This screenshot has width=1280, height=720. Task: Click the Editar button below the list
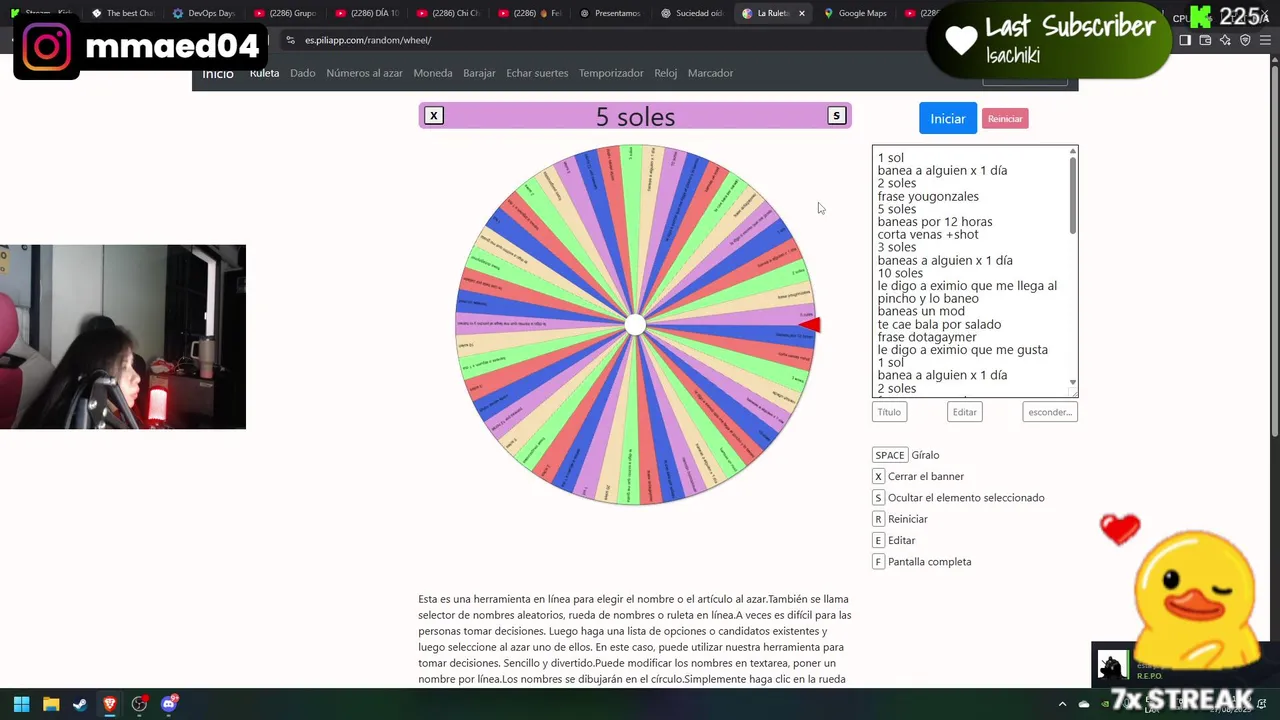coord(965,412)
